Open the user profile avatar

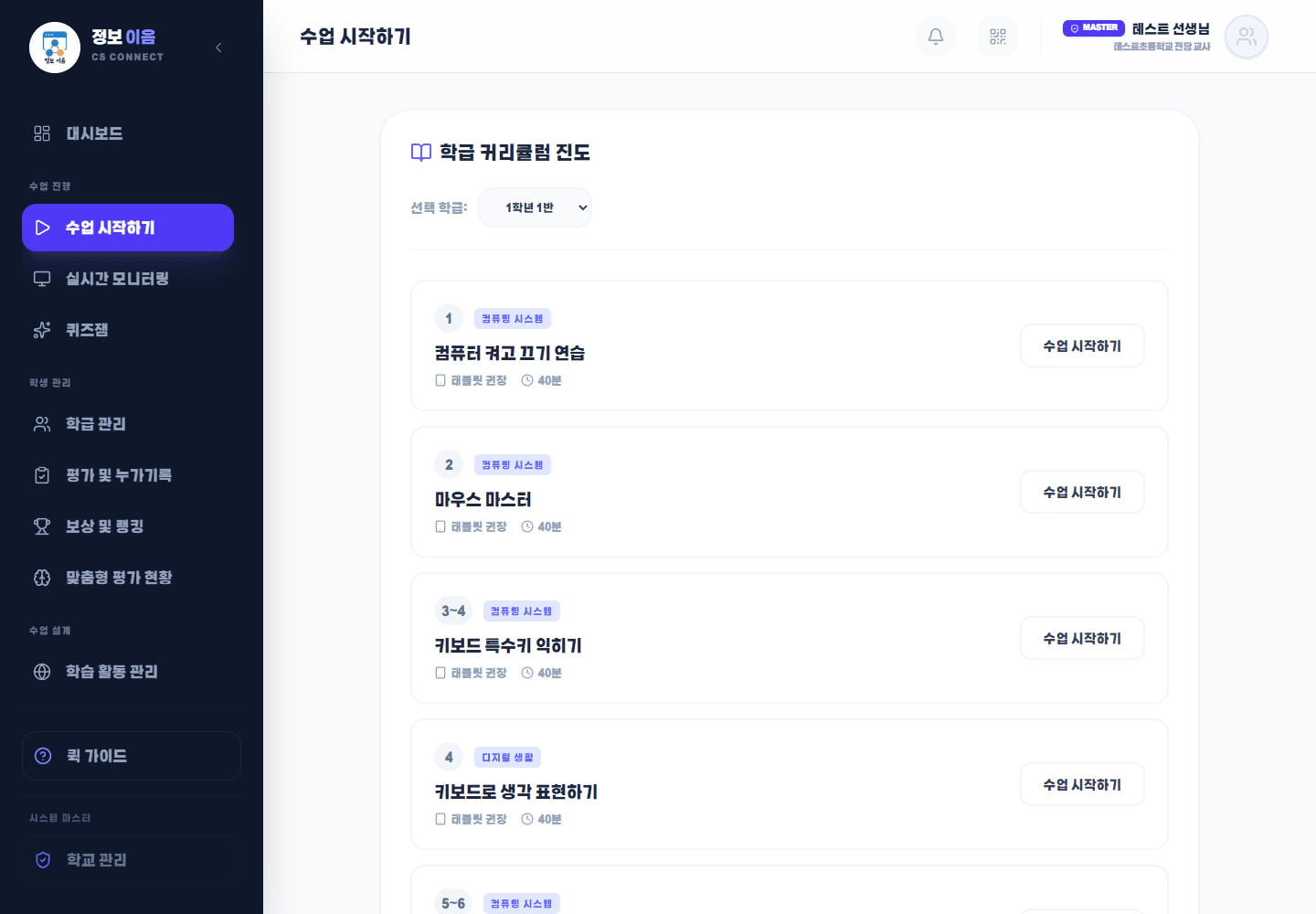pyautogui.click(x=1247, y=37)
